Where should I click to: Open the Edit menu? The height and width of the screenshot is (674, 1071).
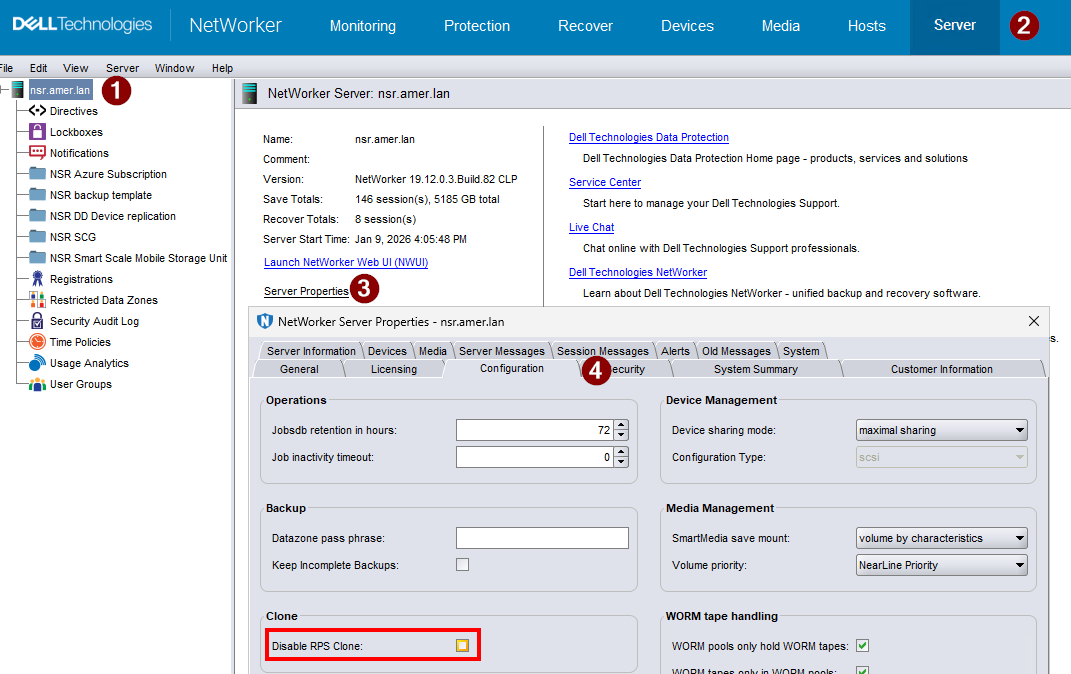tap(38, 68)
